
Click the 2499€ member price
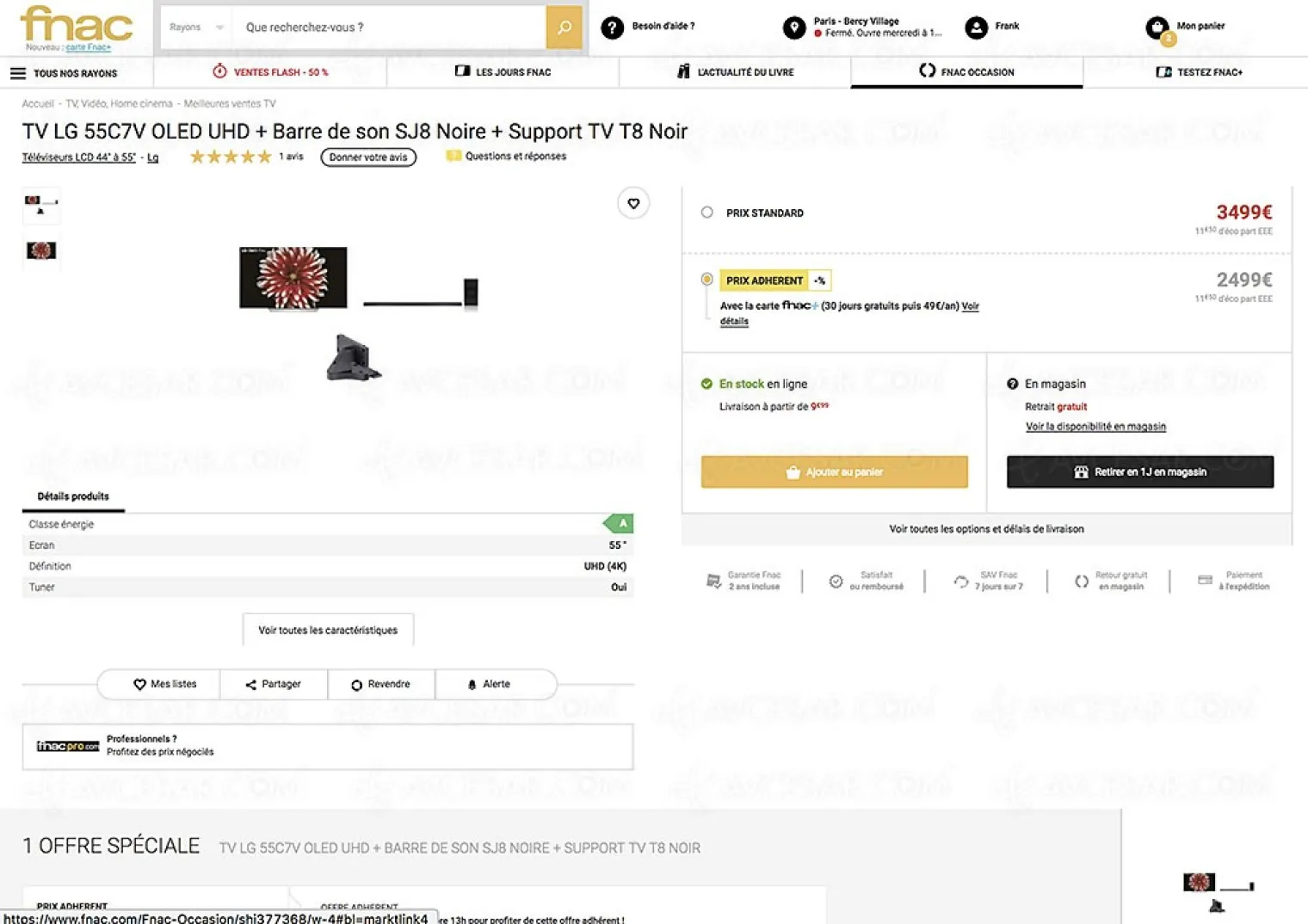(1244, 280)
